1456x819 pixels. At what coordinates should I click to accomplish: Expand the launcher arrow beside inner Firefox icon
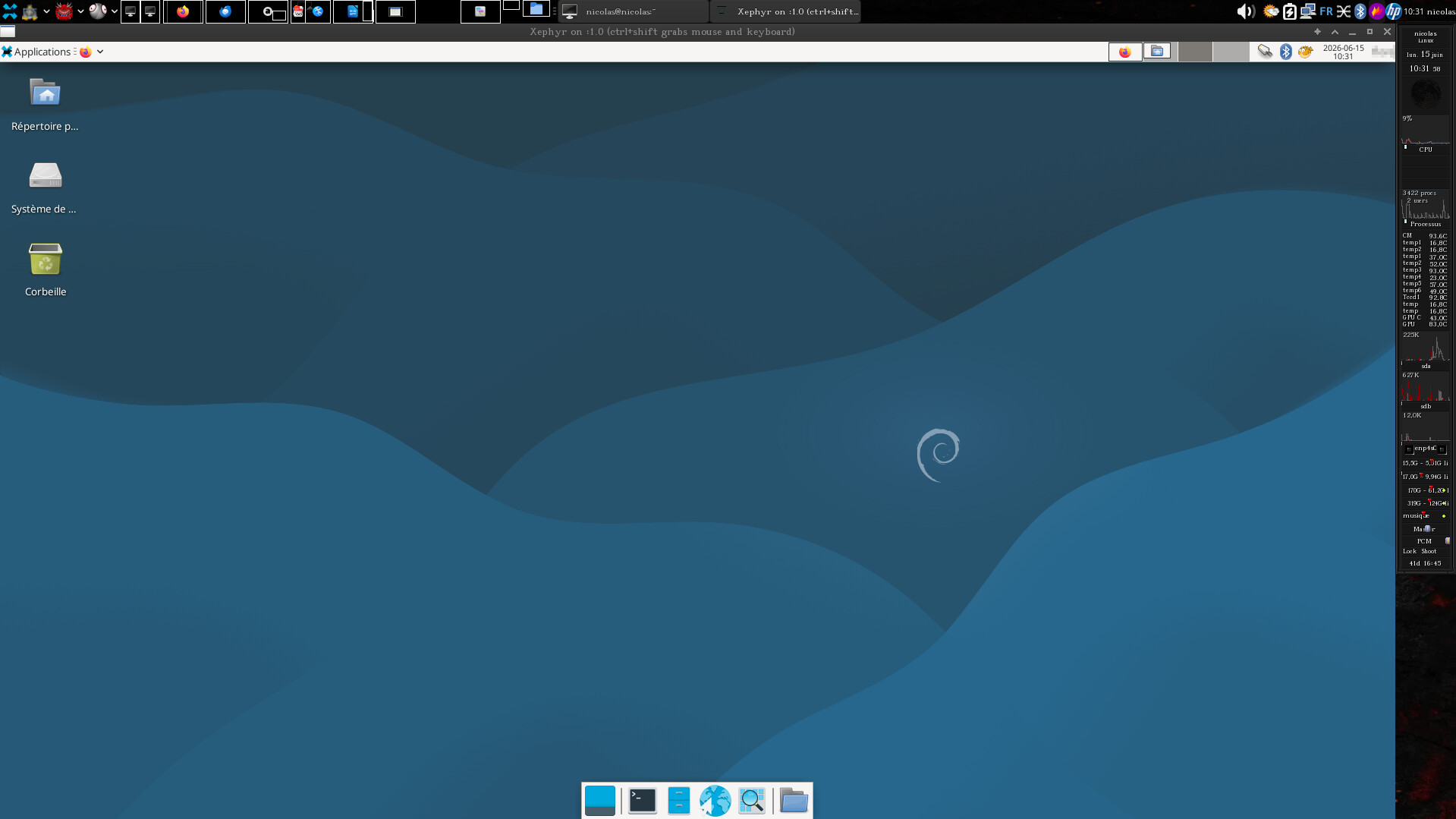tap(100, 52)
